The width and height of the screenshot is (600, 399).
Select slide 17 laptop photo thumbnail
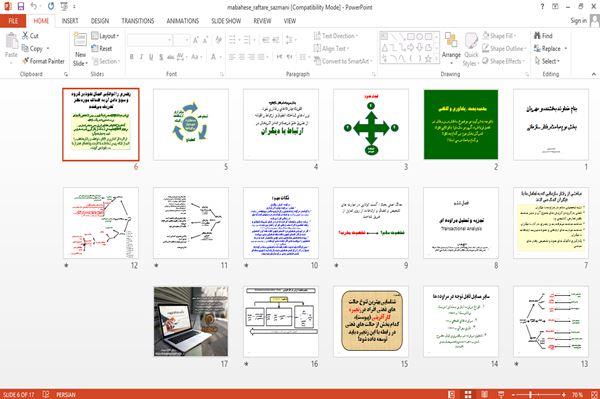[191, 321]
